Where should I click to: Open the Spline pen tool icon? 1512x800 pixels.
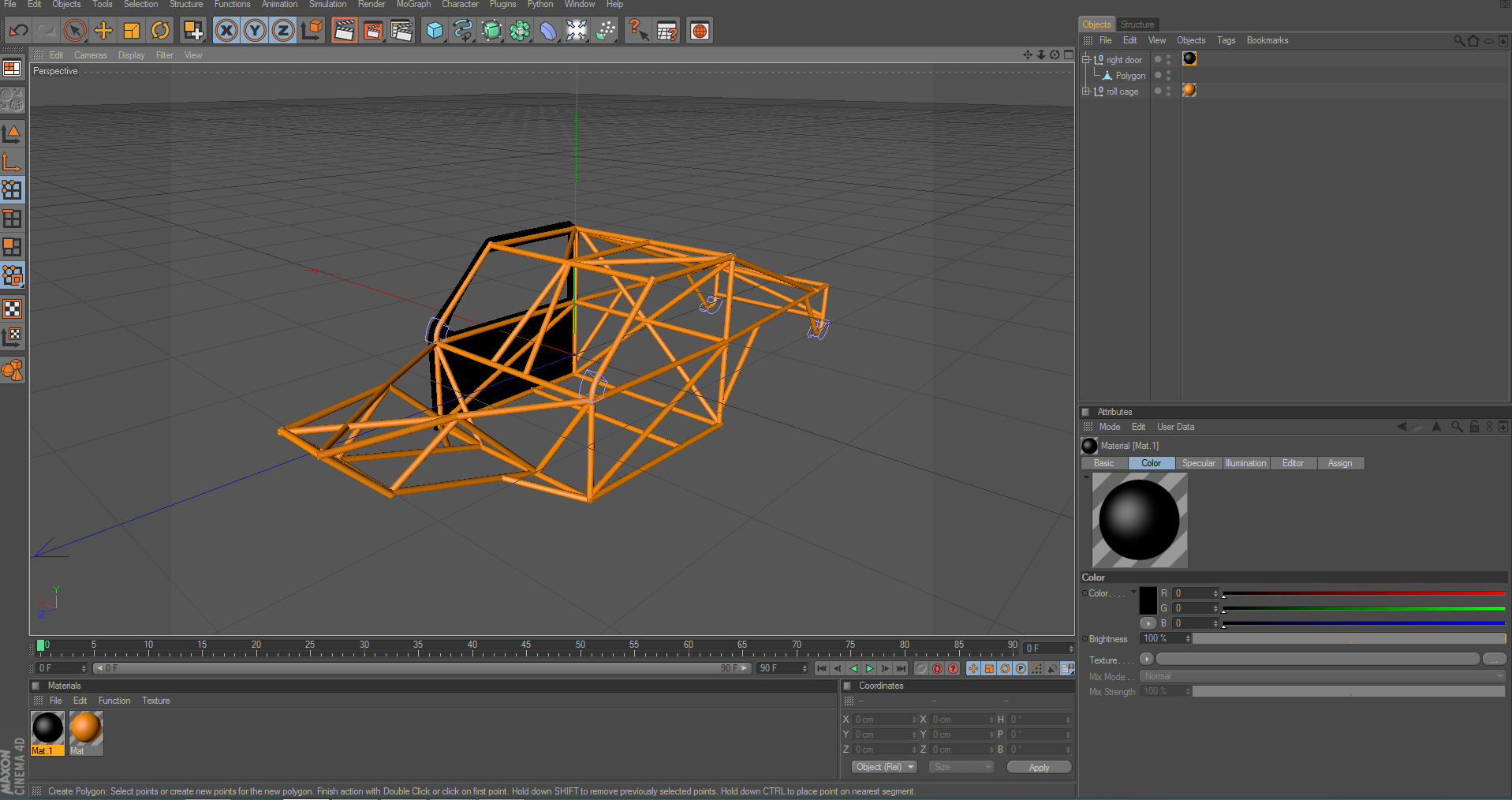pyautogui.click(x=463, y=31)
